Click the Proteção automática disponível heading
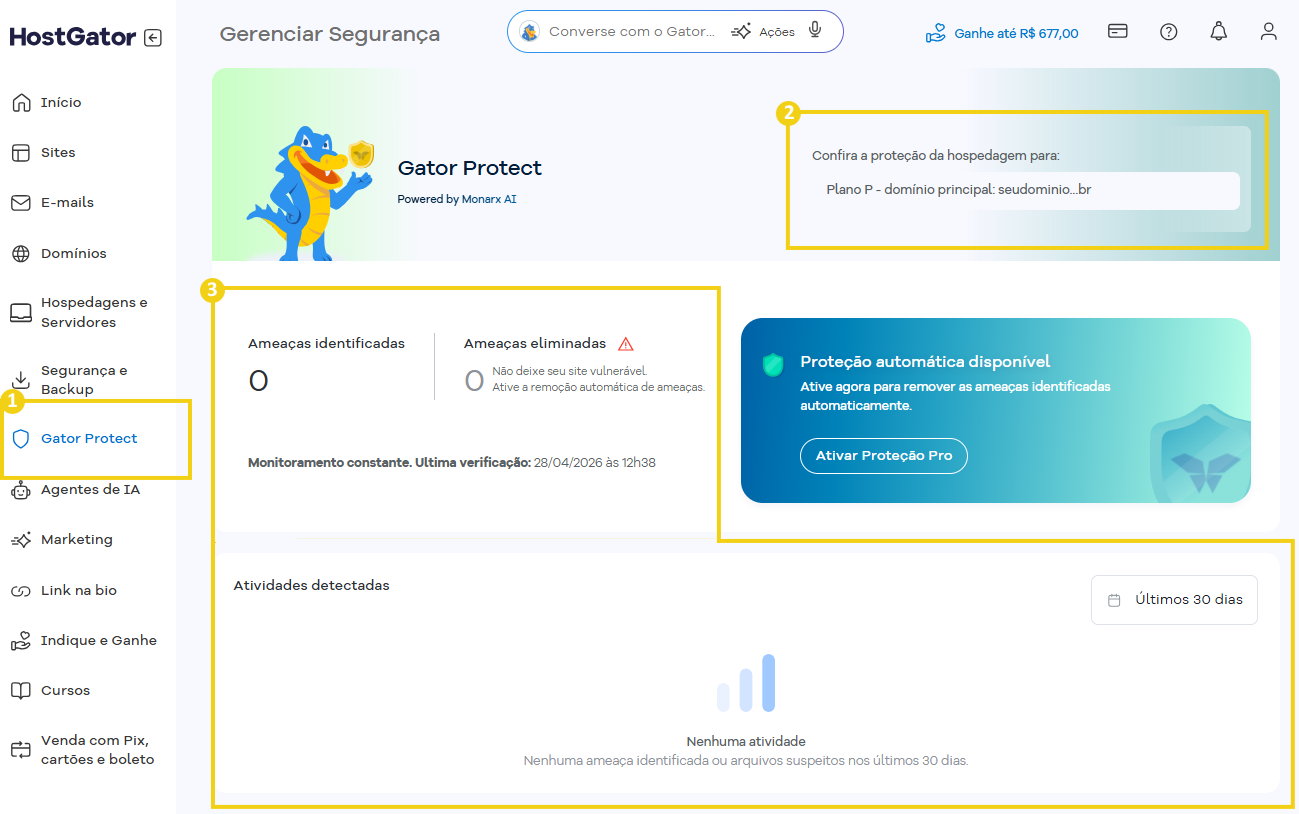The width and height of the screenshot is (1299, 814). (x=925, y=362)
